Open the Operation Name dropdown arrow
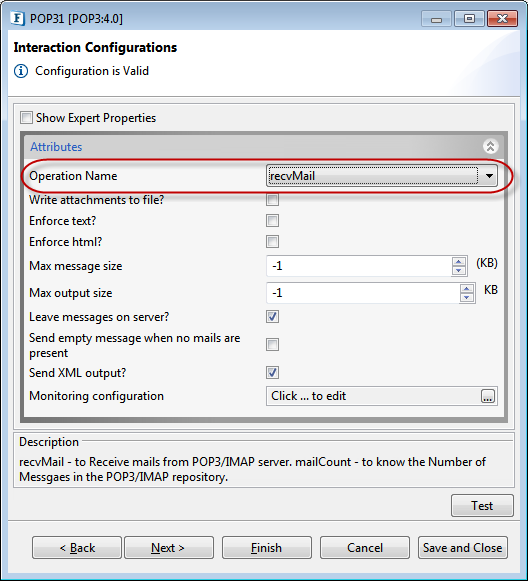 pyautogui.click(x=489, y=176)
